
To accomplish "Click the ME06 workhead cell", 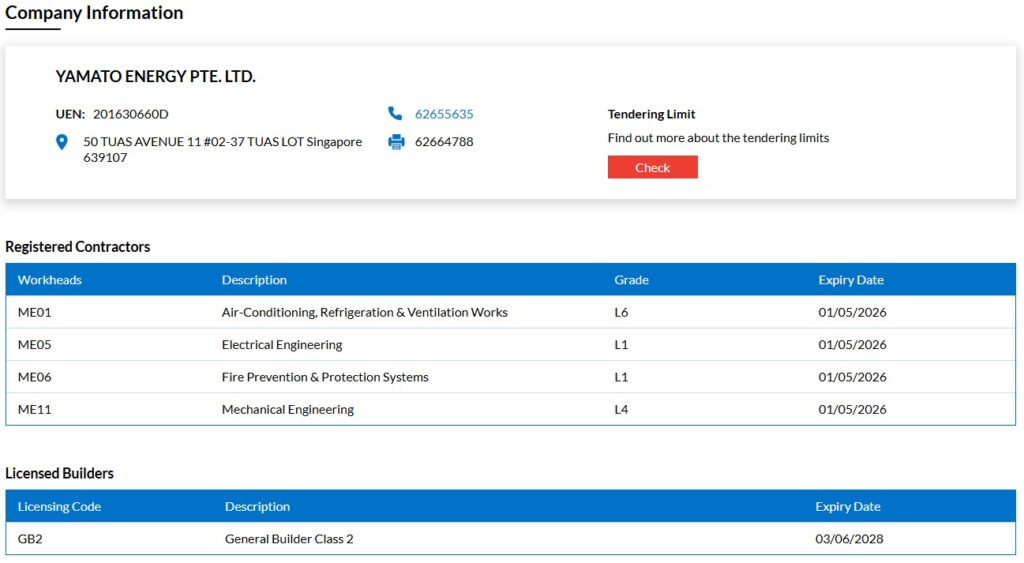I will pos(35,377).
